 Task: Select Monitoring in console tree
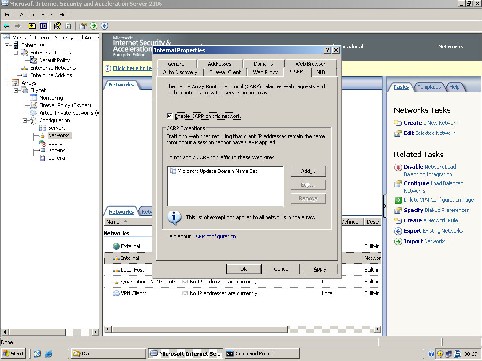[52, 98]
